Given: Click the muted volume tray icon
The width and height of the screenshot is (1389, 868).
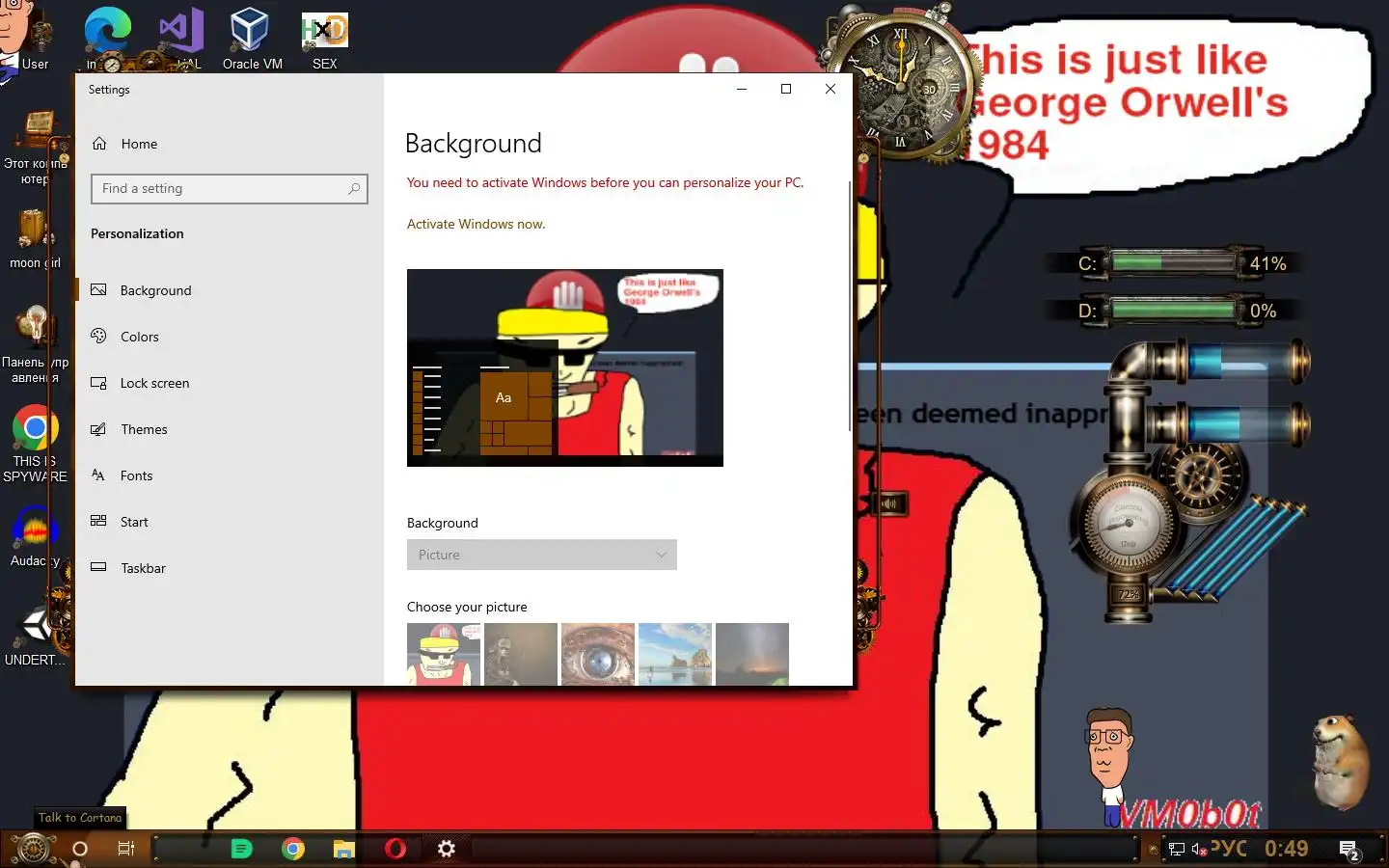Looking at the screenshot, I should pos(1199,850).
